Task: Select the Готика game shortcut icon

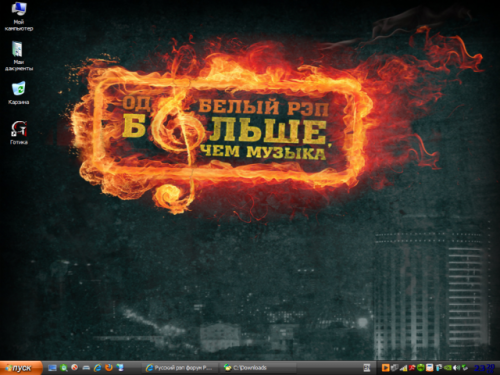Action: pyautogui.click(x=19, y=133)
